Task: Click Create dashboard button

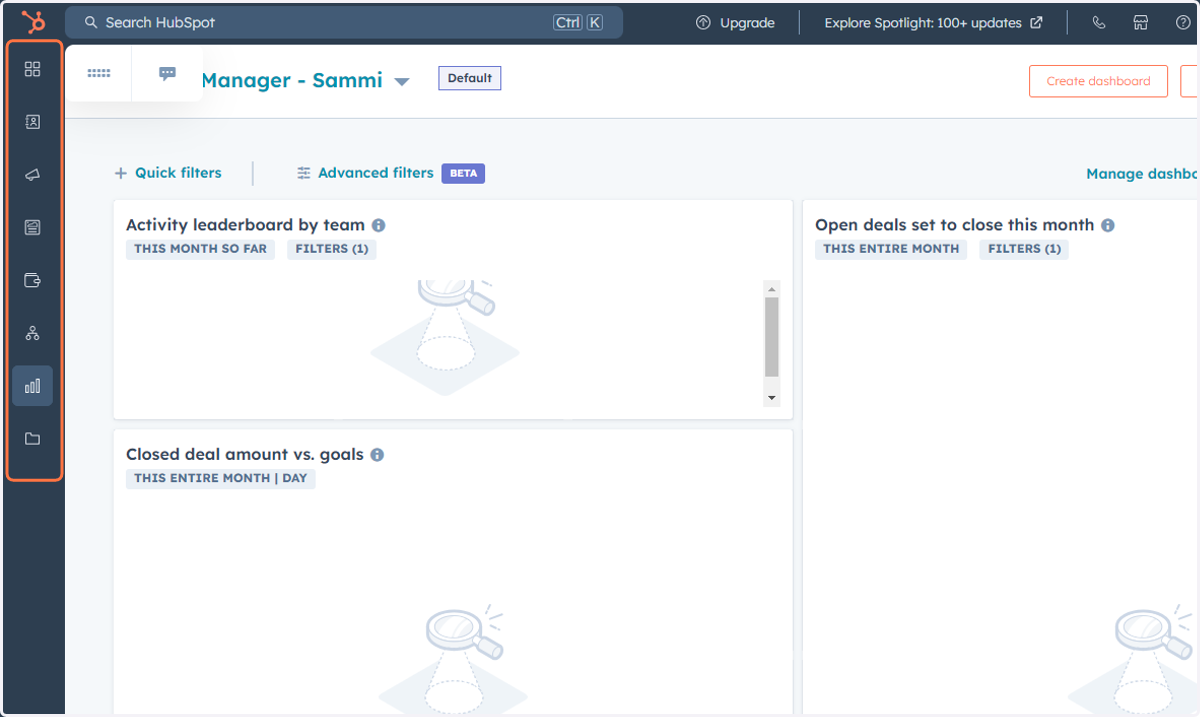Action: 1098,81
